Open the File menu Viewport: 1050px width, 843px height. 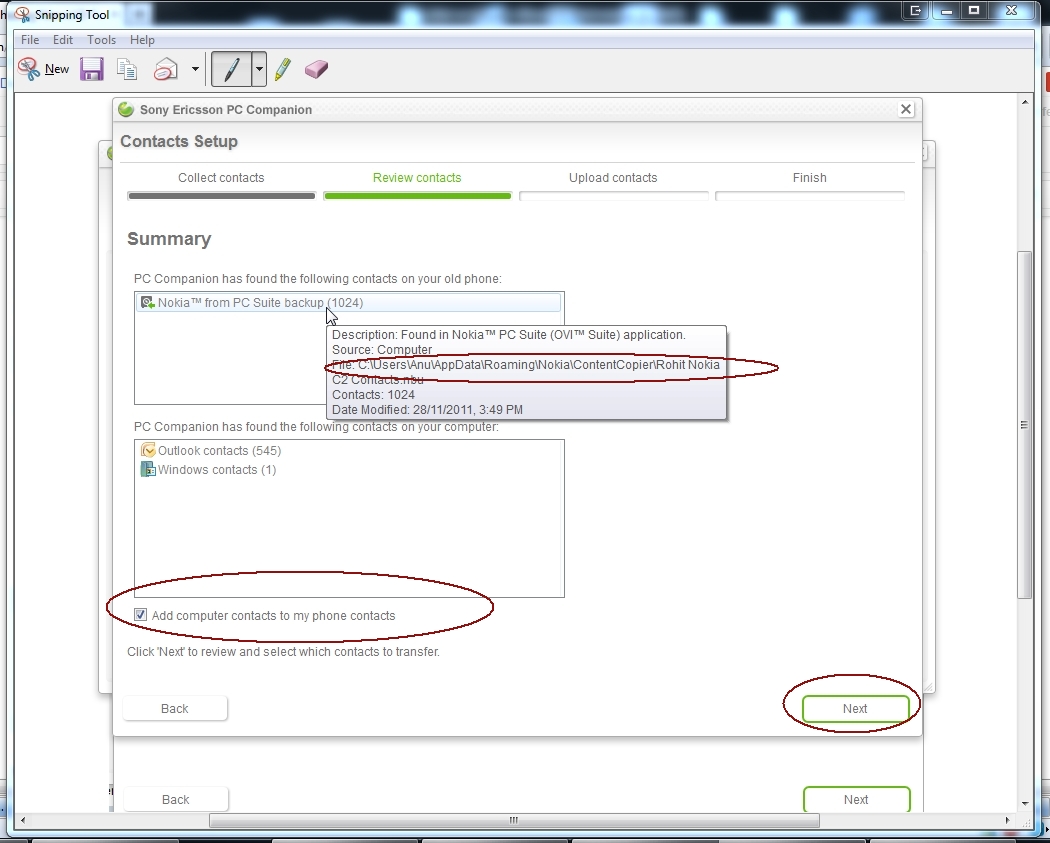pos(30,40)
